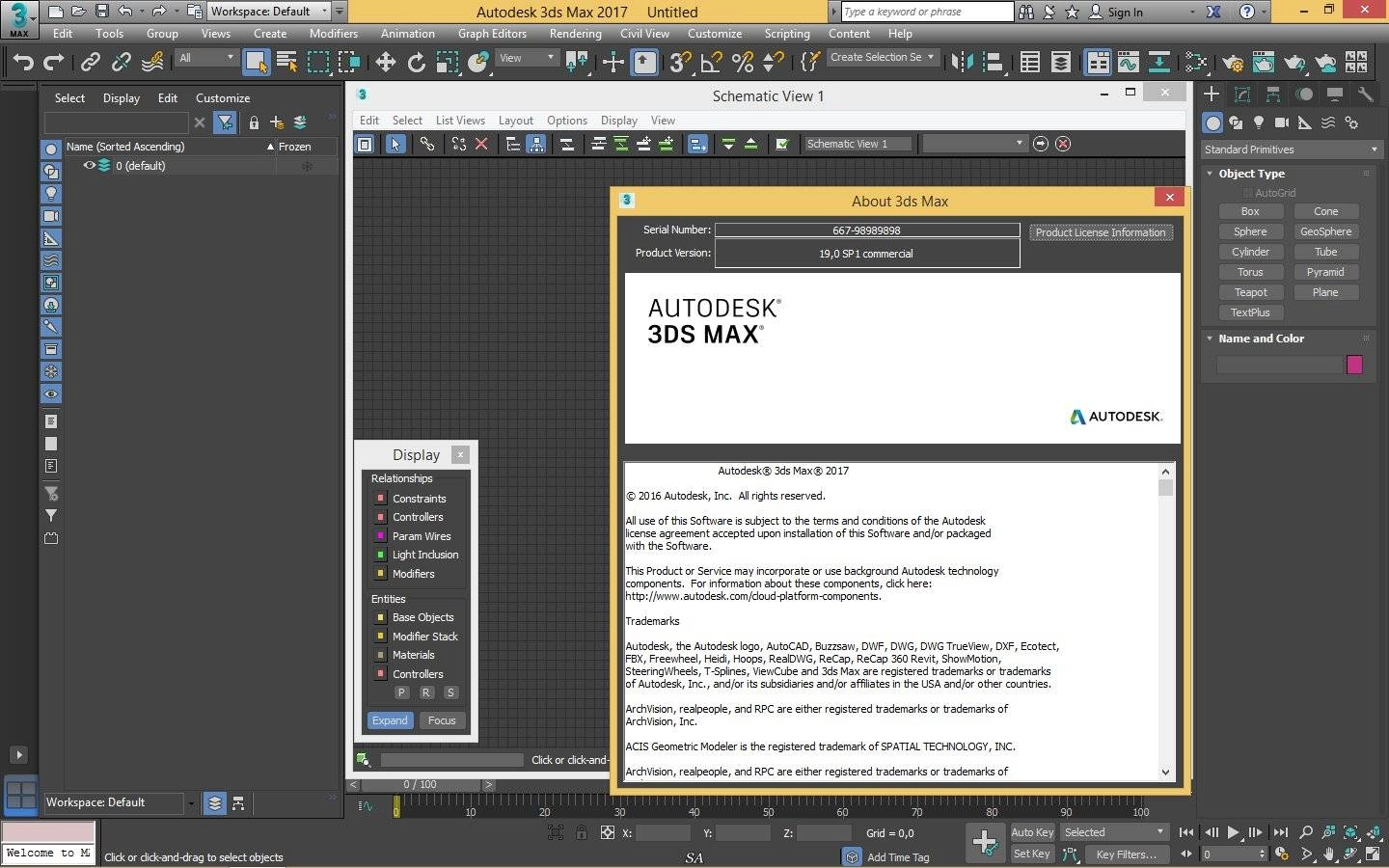This screenshot has height=868, width=1389.
Task: Click the Redo arrow in main toolbar
Action: (54, 63)
